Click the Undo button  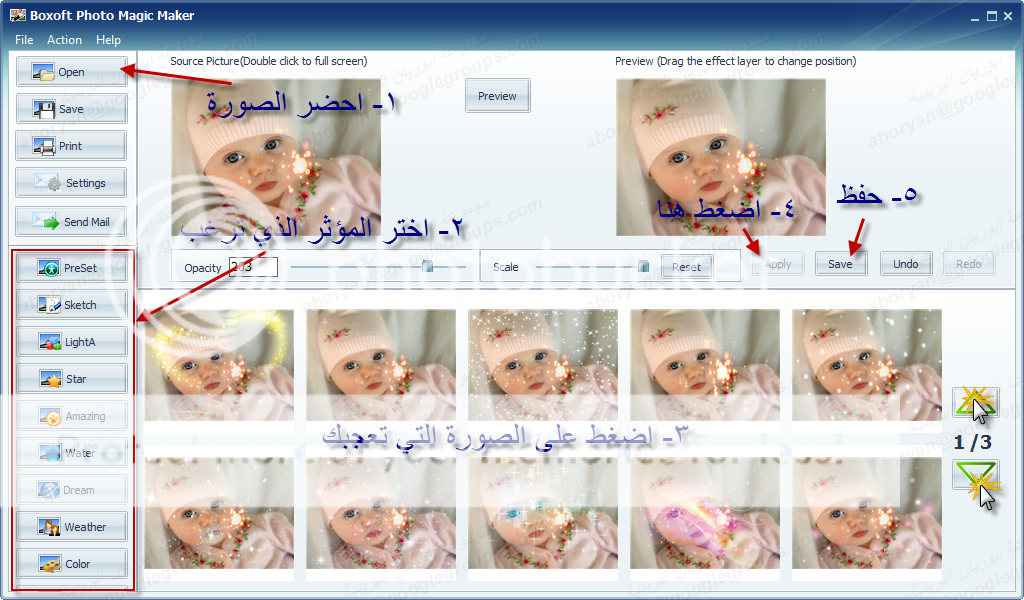pos(906,264)
